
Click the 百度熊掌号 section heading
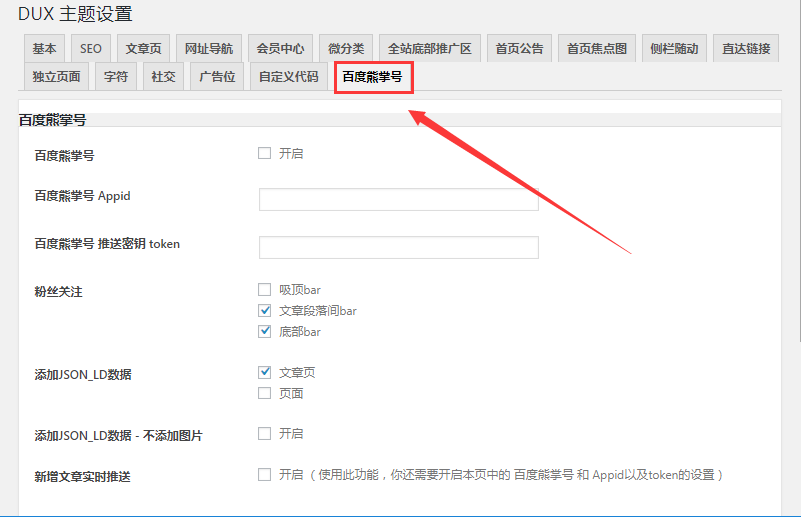click(x=53, y=120)
